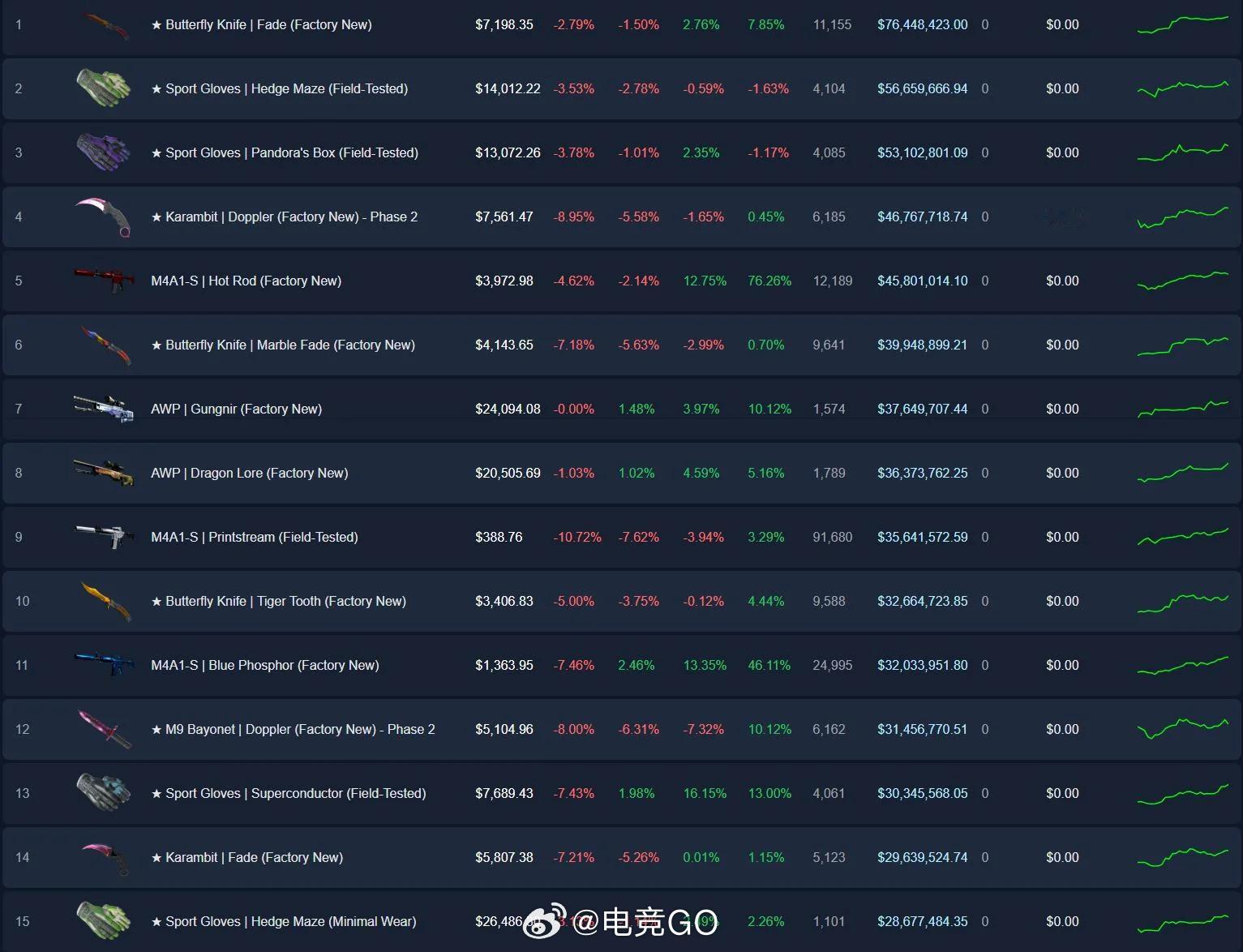Open M4A1-S | Blue Phosphor listing
Screen dimensions: 1243x952
[264, 665]
